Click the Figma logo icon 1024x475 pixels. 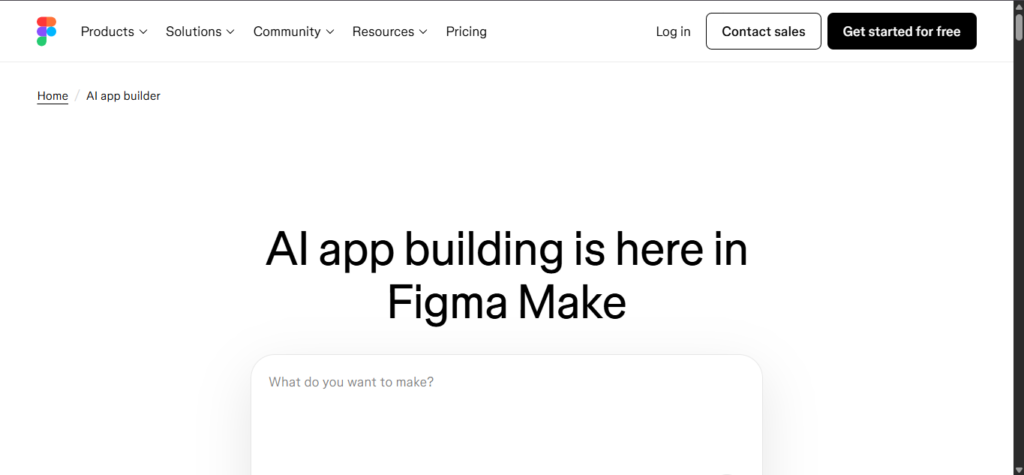pos(46,31)
